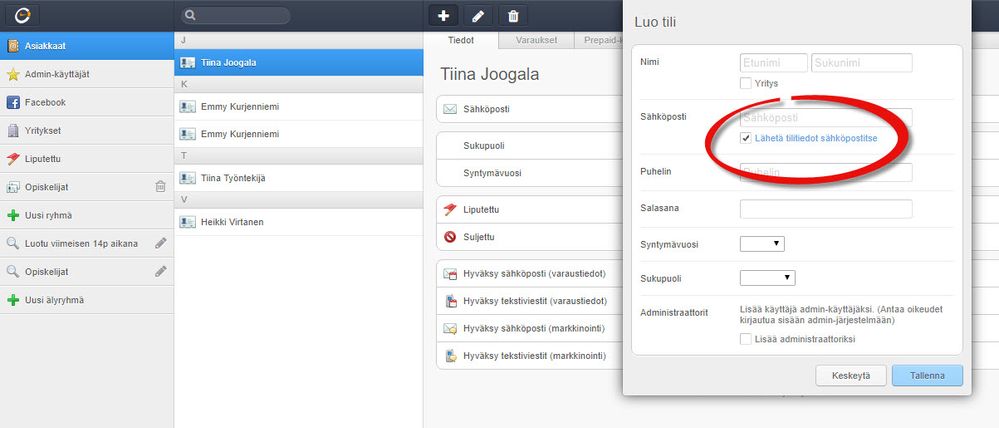Click the Facebook logo icon in sidebar
This screenshot has width=999, height=428.
[13, 103]
